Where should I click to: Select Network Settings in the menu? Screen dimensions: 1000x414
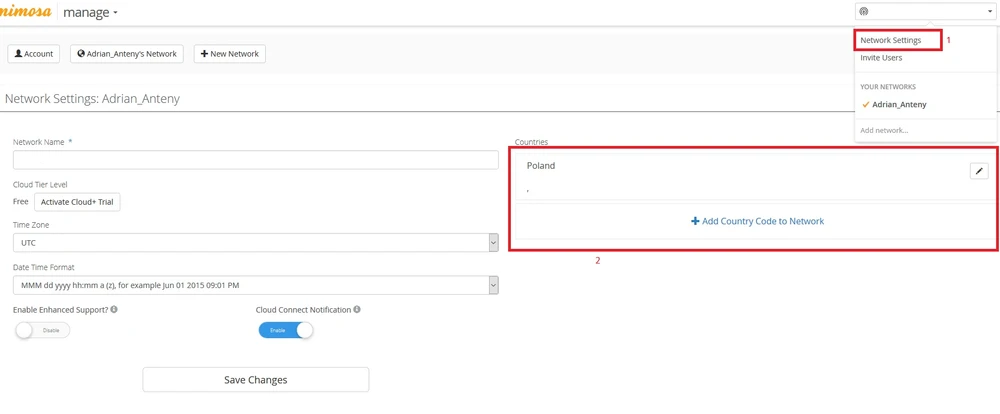pos(891,40)
